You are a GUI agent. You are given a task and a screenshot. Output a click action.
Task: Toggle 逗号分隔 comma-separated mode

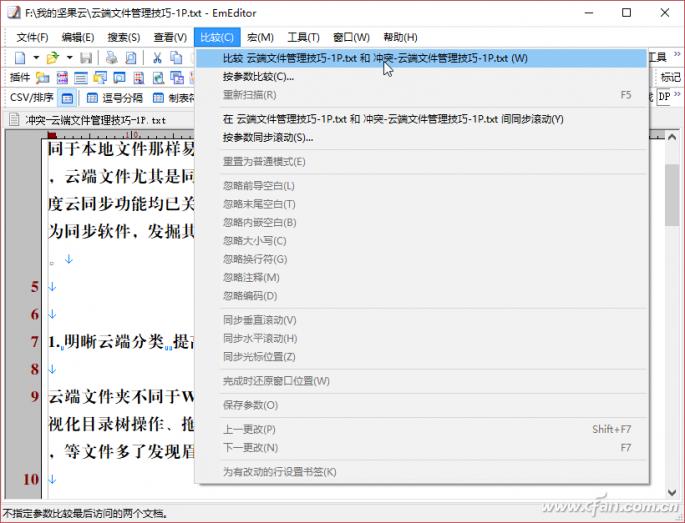tap(115, 98)
